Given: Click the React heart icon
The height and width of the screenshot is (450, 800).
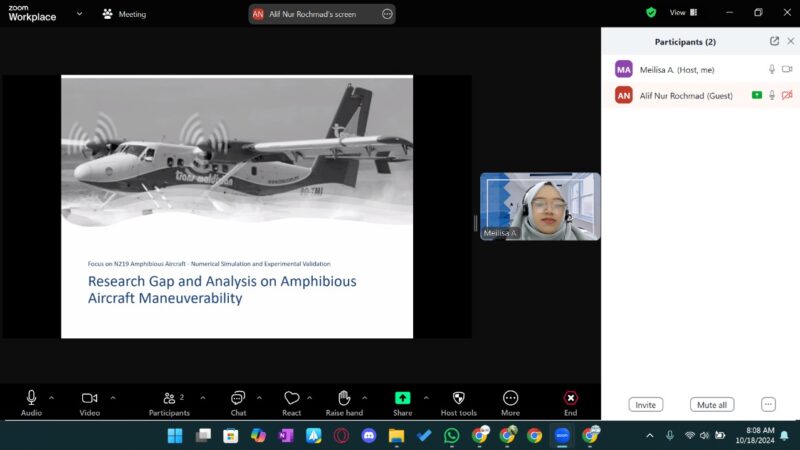Looking at the screenshot, I should point(291,398).
